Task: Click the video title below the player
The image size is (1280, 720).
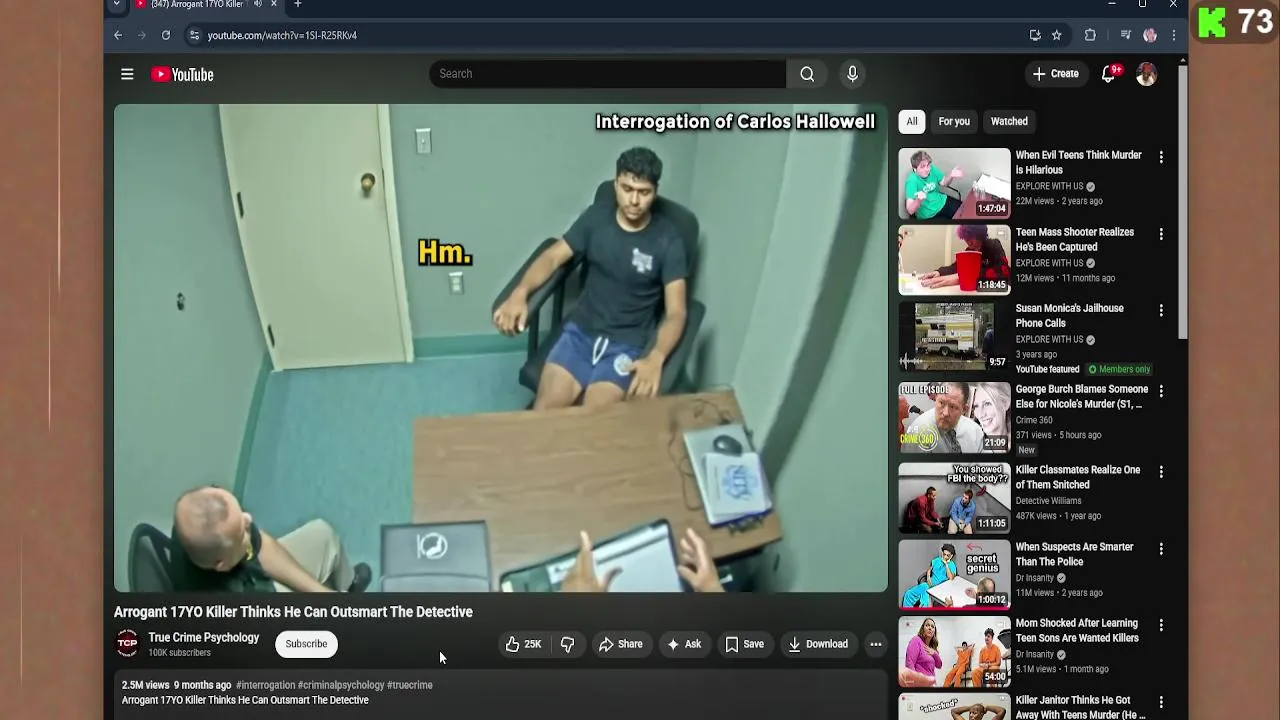Action: [x=293, y=612]
